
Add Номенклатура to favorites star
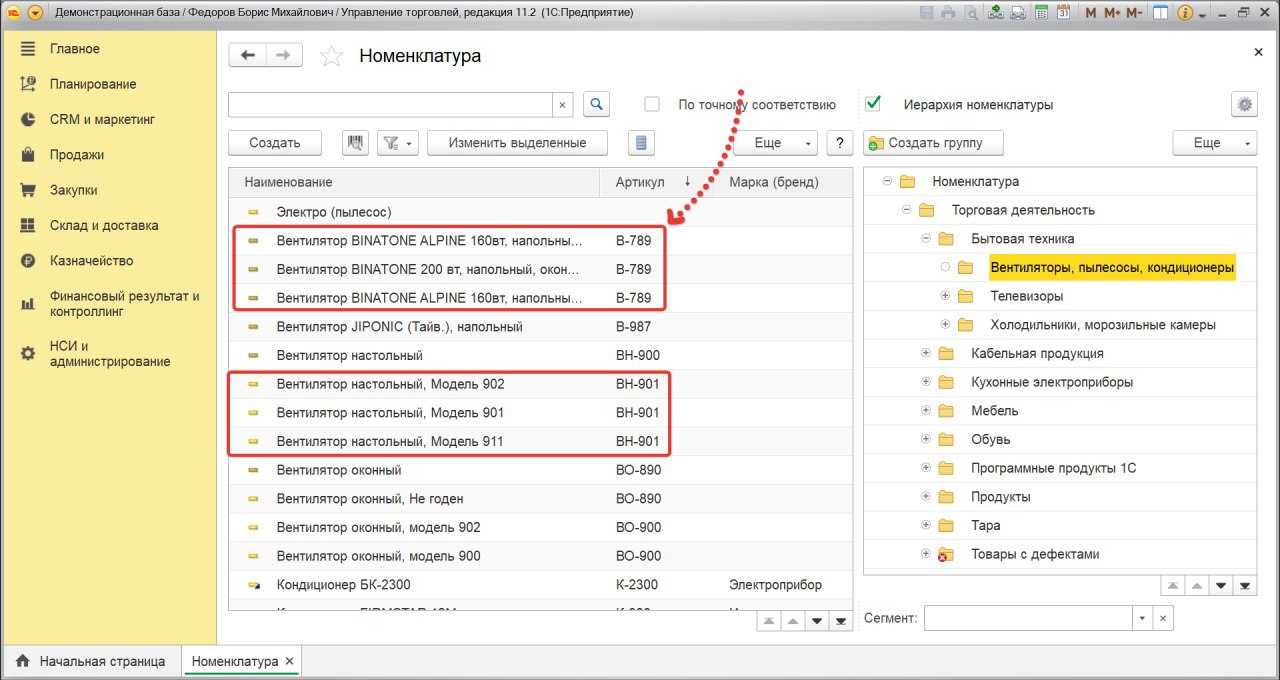pyautogui.click(x=331, y=56)
